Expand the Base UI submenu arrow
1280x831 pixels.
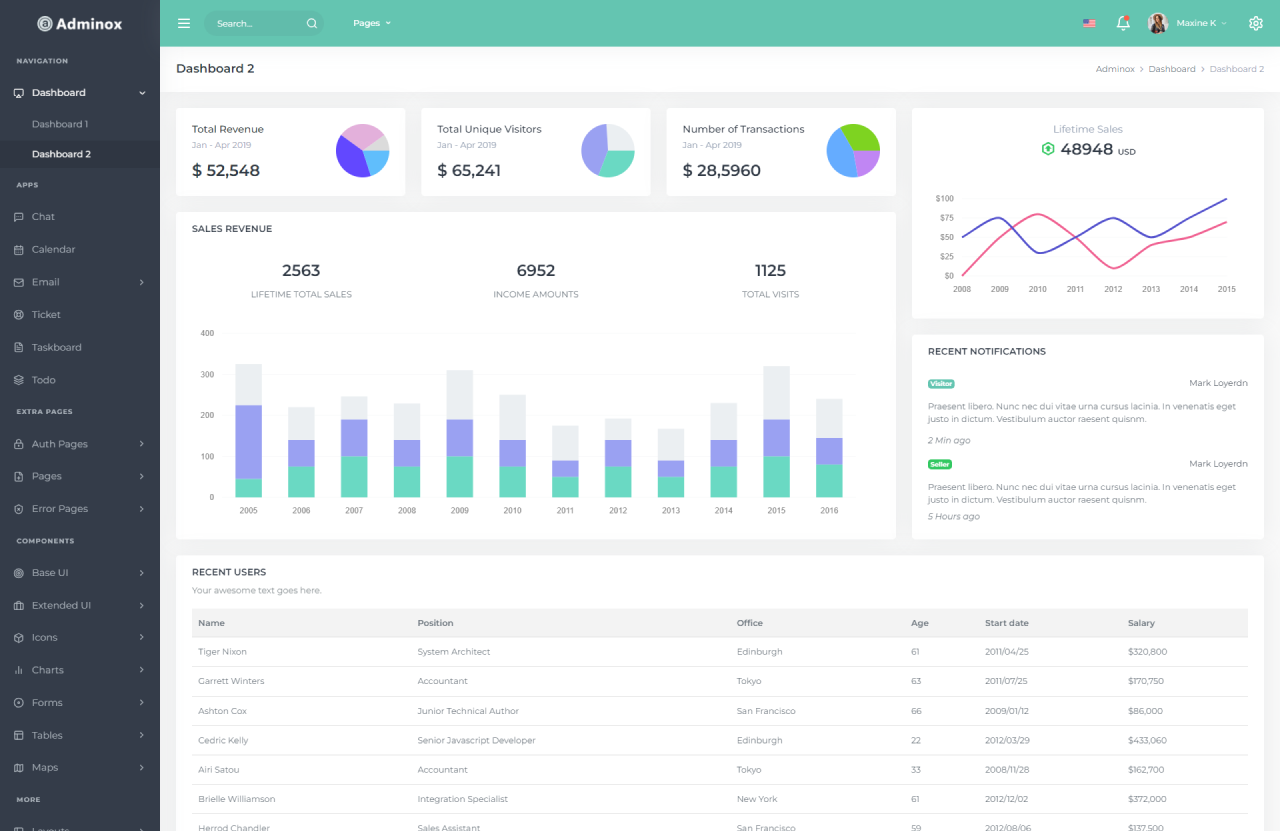tap(142, 573)
